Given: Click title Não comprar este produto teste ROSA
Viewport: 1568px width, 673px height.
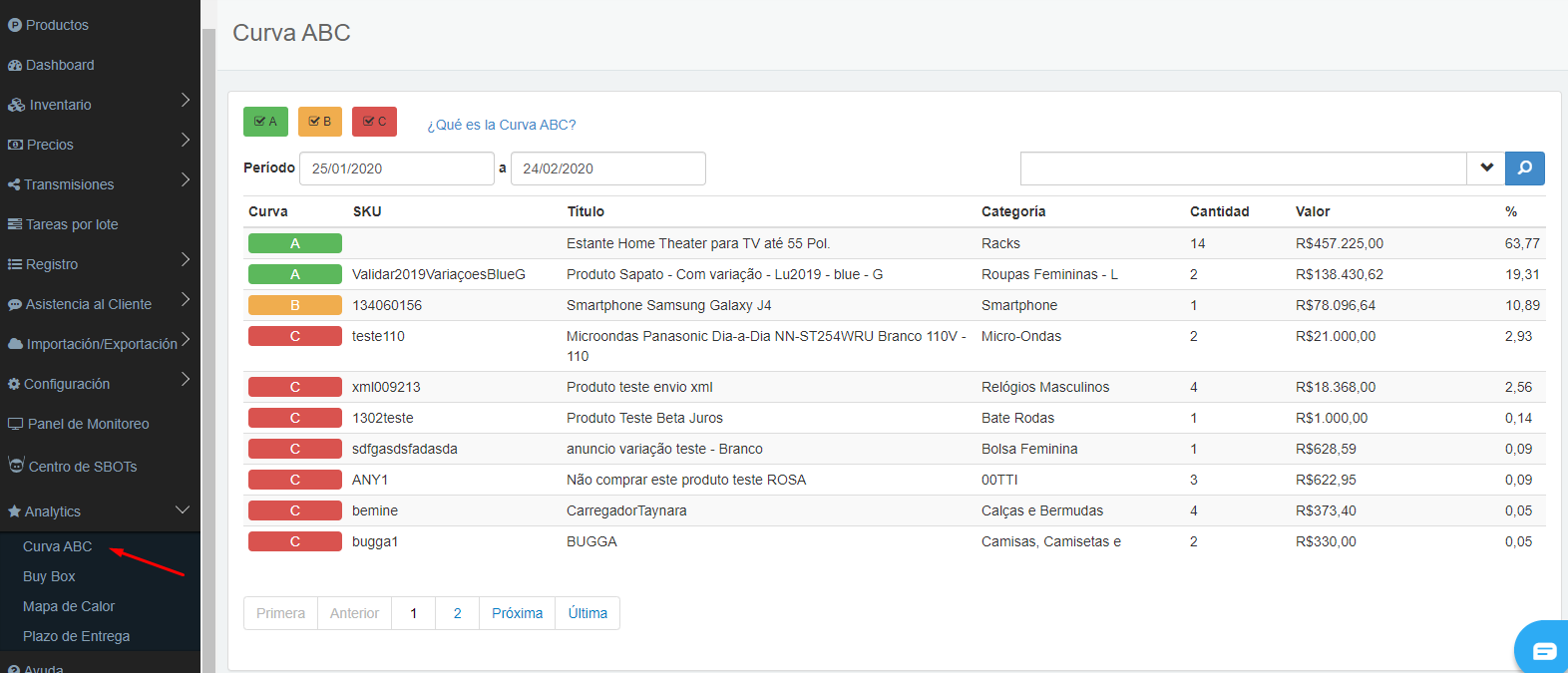Looking at the screenshot, I should (x=686, y=480).
